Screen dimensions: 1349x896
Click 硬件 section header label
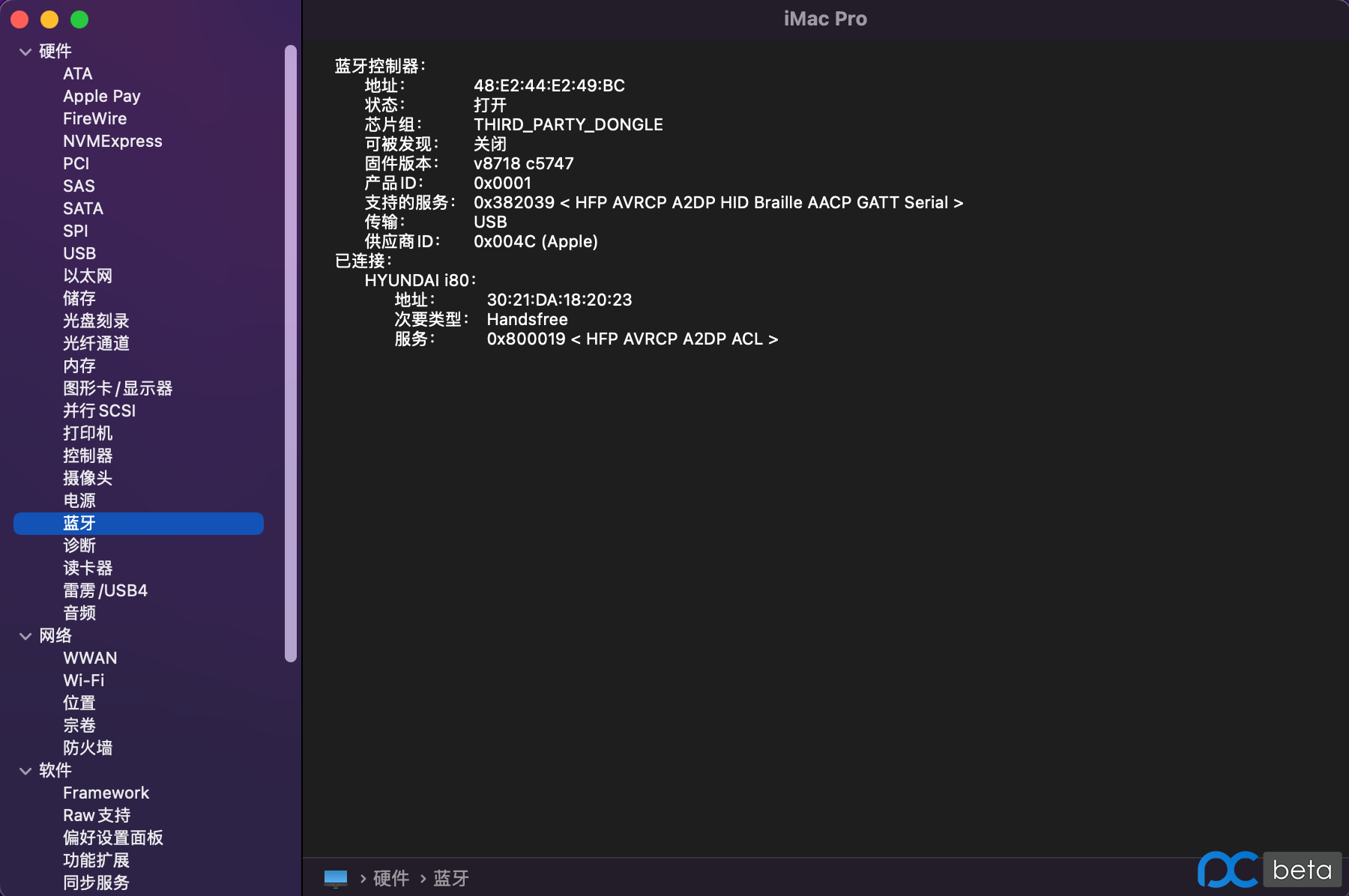point(55,51)
